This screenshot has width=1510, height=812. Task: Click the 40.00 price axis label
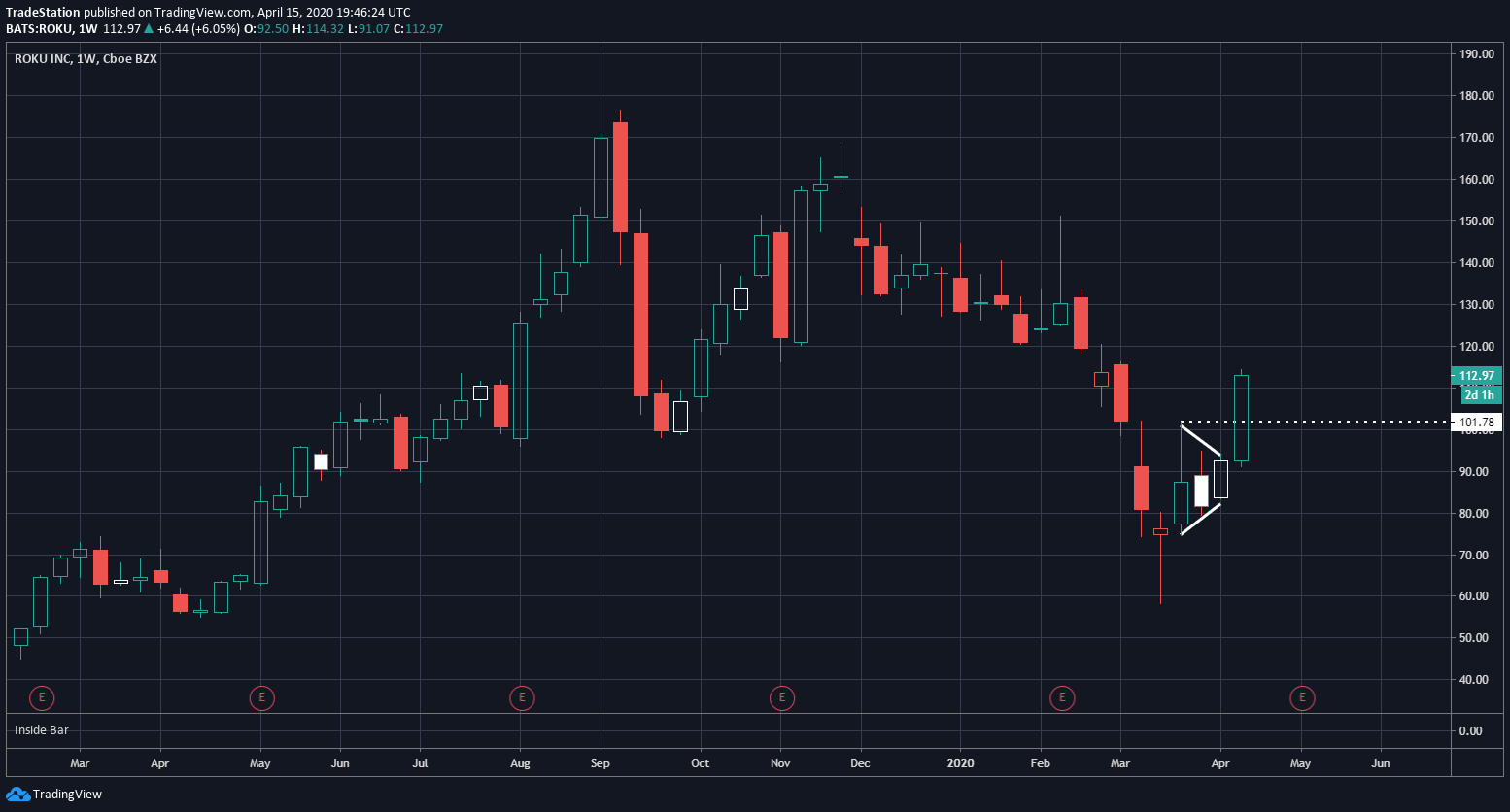coord(1474,680)
